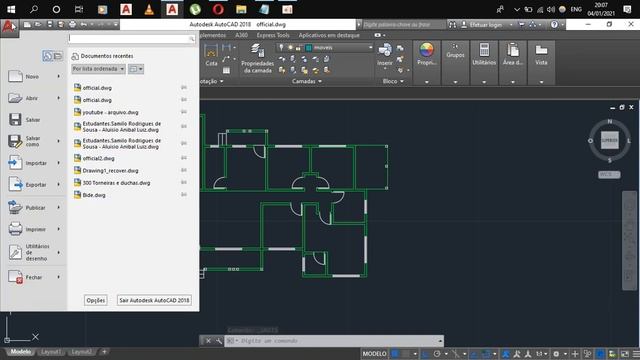
Task: Open the Imprimir submenu
Action: 34,229
